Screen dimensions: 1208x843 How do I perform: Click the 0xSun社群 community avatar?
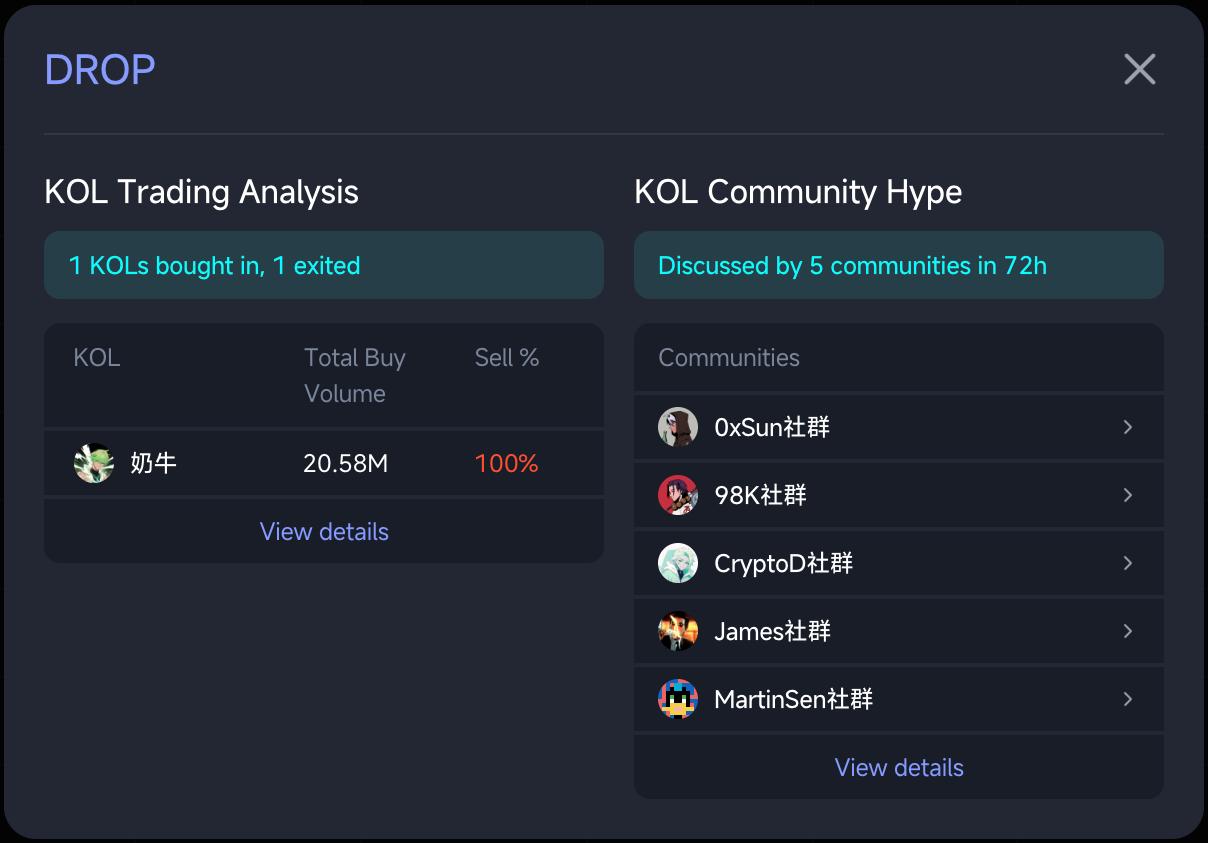[678, 427]
